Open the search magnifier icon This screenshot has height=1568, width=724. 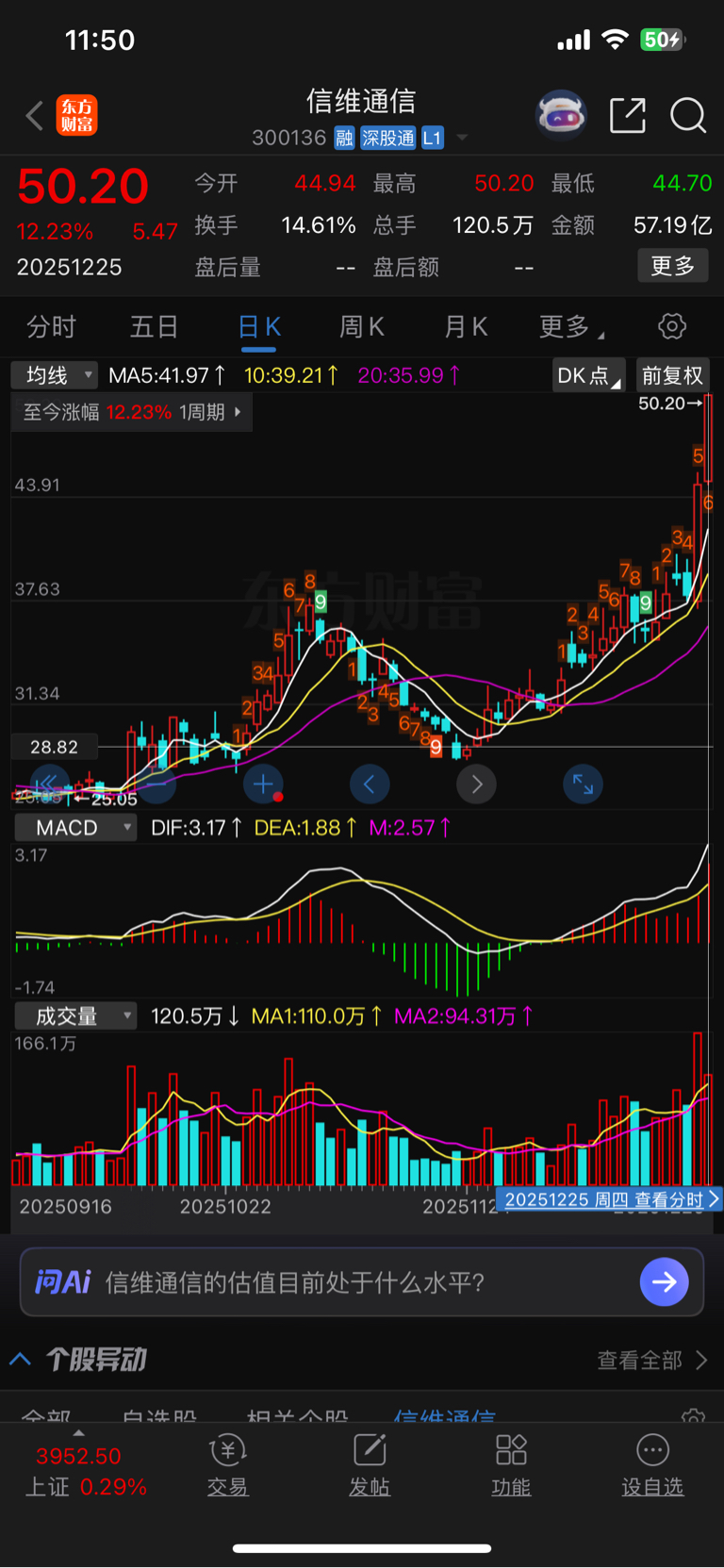[x=688, y=115]
